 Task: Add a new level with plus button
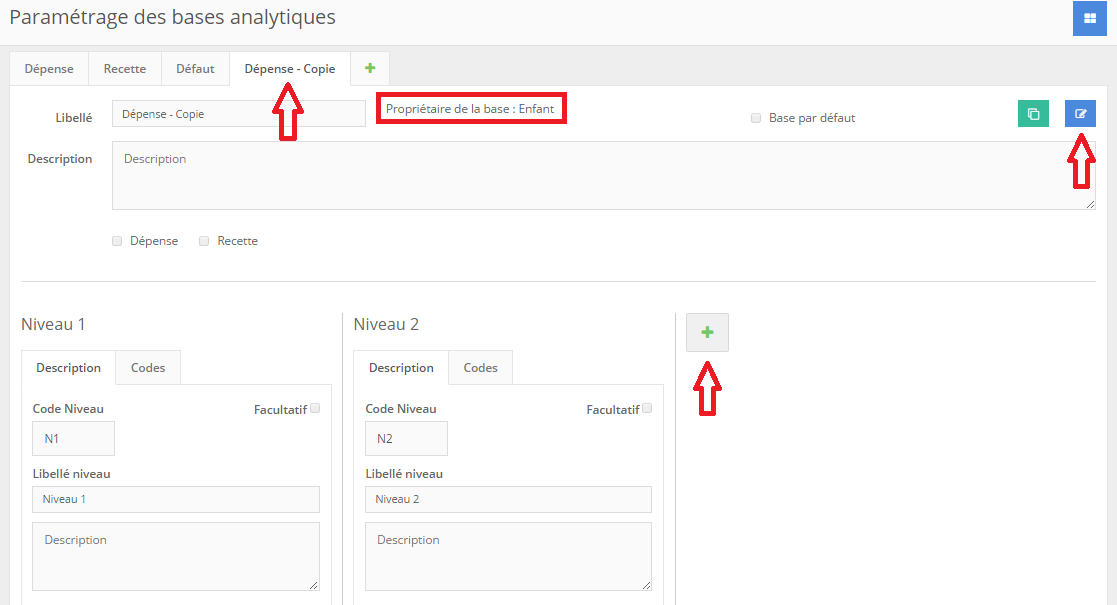[x=707, y=332]
